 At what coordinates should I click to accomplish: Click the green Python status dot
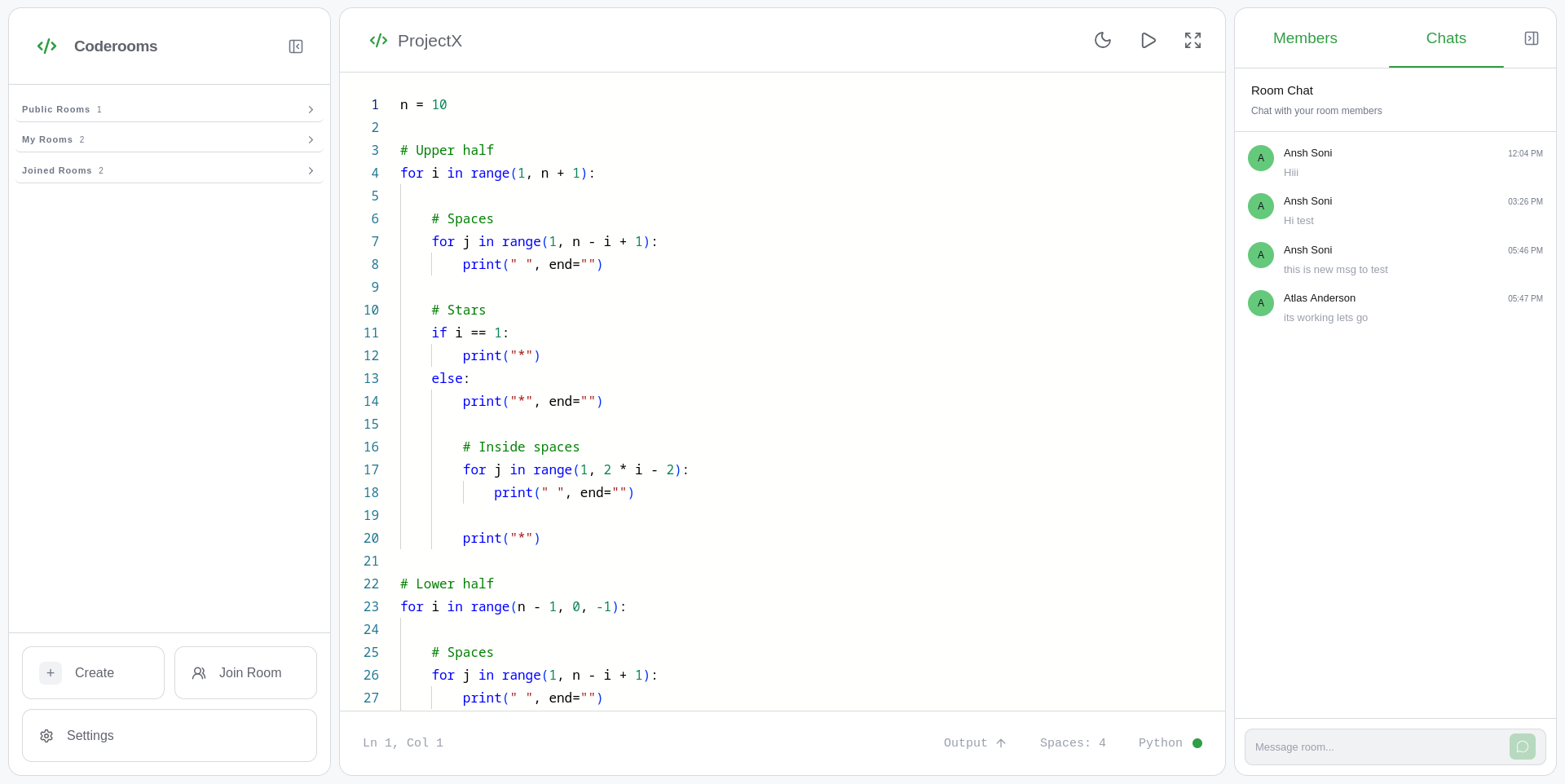point(1197,743)
